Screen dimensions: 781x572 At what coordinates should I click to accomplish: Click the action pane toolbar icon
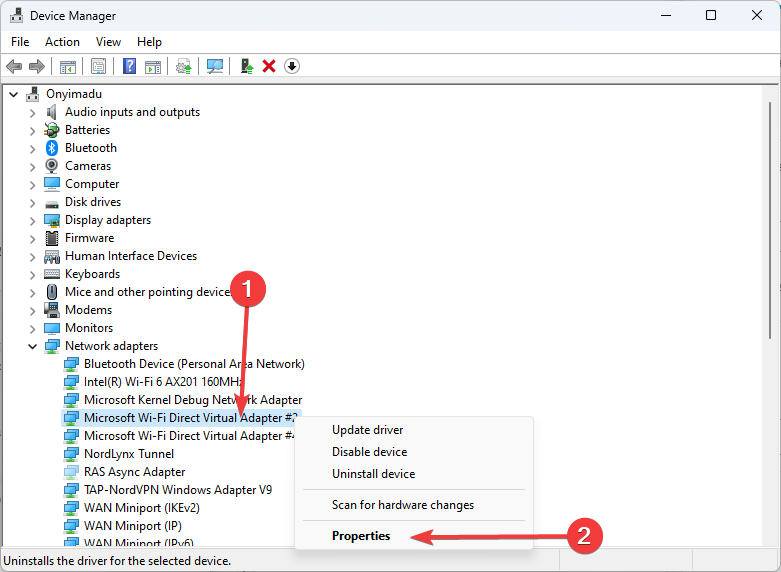tap(153, 66)
